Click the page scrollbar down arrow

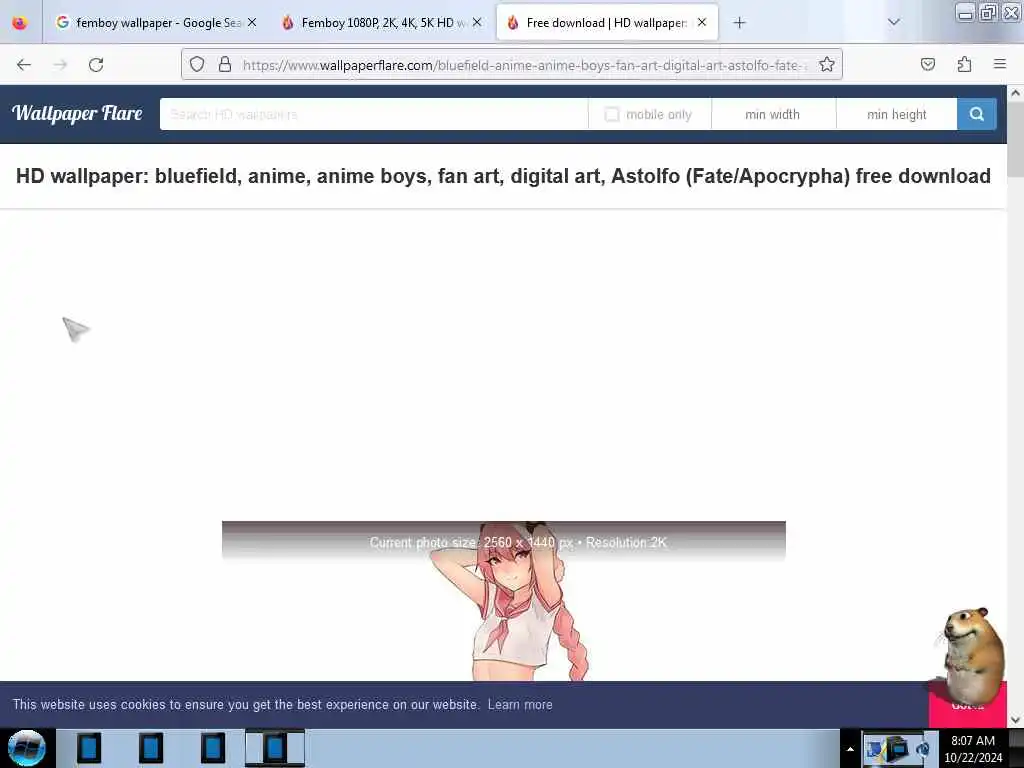[1016, 720]
